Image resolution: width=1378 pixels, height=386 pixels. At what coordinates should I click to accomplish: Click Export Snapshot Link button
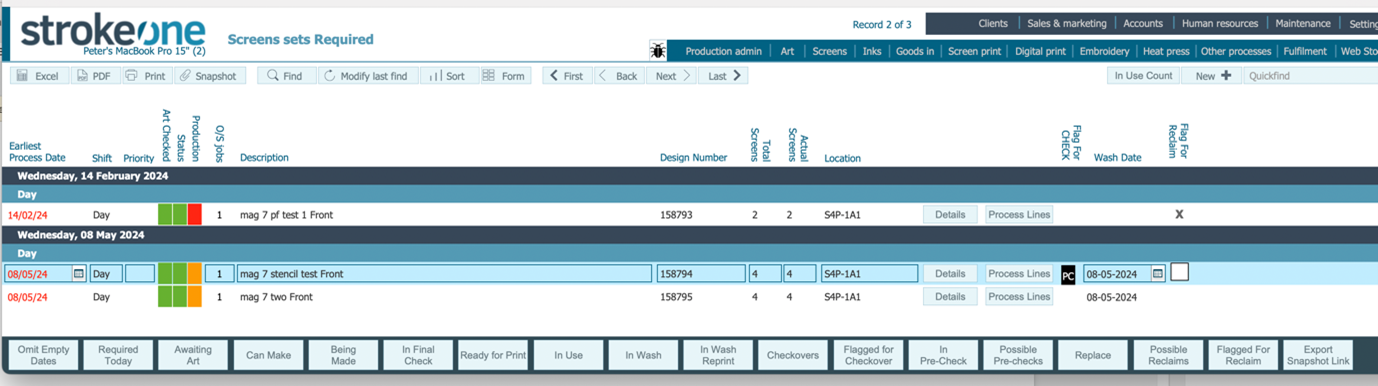click(1318, 355)
